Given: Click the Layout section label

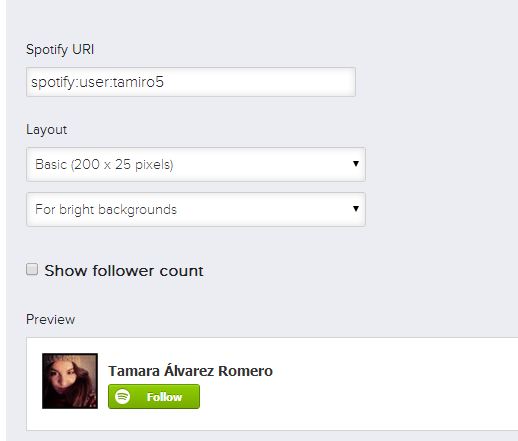Looking at the screenshot, I should pyautogui.click(x=47, y=130).
